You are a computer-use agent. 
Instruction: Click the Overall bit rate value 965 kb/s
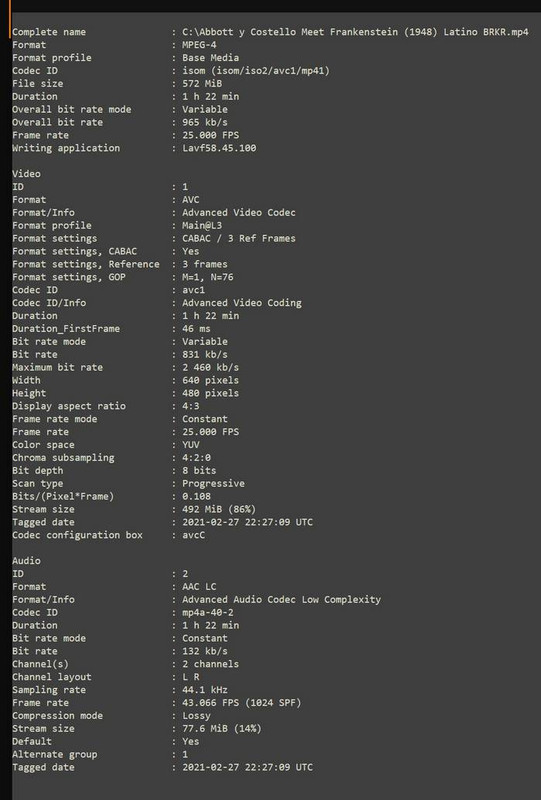click(x=205, y=122)
